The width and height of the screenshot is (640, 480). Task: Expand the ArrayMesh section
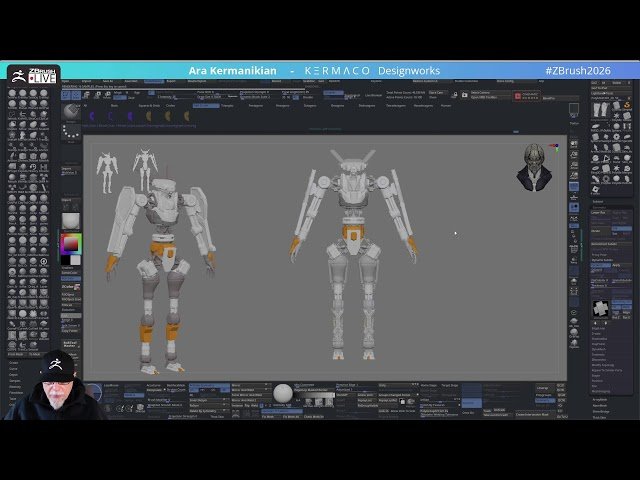(599, 400)
